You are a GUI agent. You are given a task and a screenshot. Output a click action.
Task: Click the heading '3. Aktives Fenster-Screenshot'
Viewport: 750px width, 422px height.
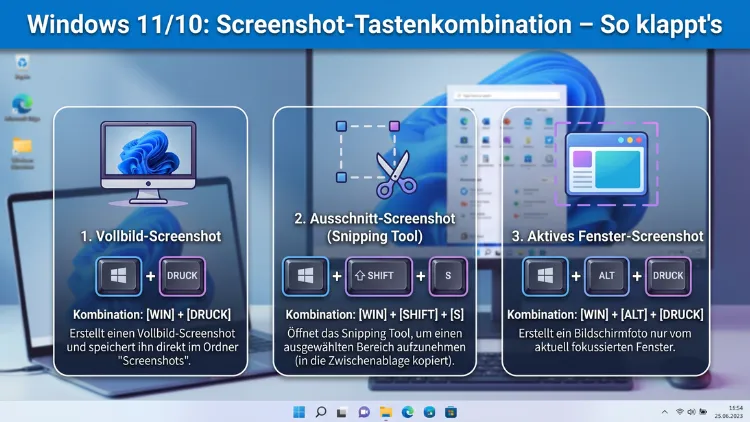(607, 236)
